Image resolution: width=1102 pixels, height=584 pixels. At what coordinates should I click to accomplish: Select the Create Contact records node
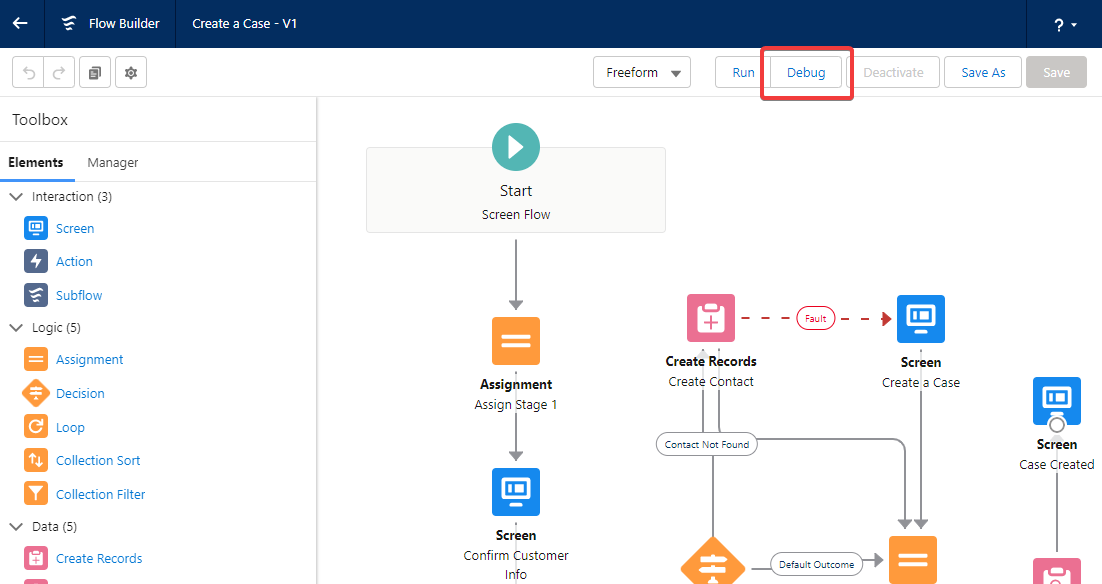pos(711,318)
